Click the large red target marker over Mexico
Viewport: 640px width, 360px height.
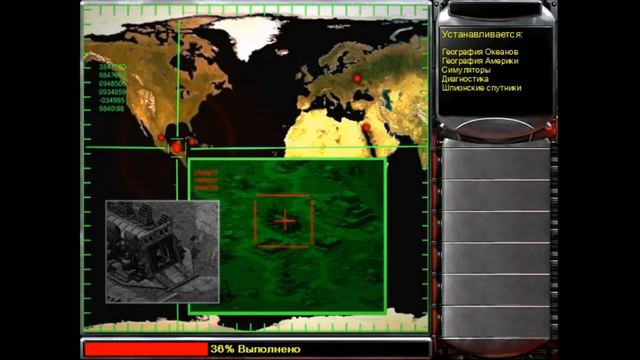tap(177, 147)
